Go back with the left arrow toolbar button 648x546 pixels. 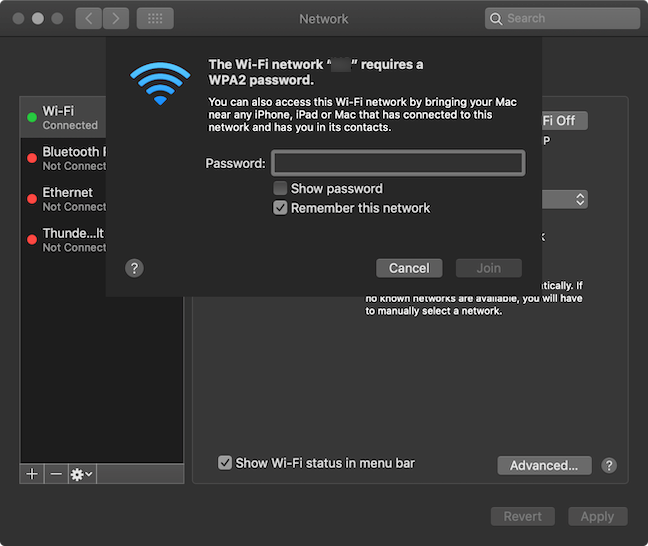point(88,19)
